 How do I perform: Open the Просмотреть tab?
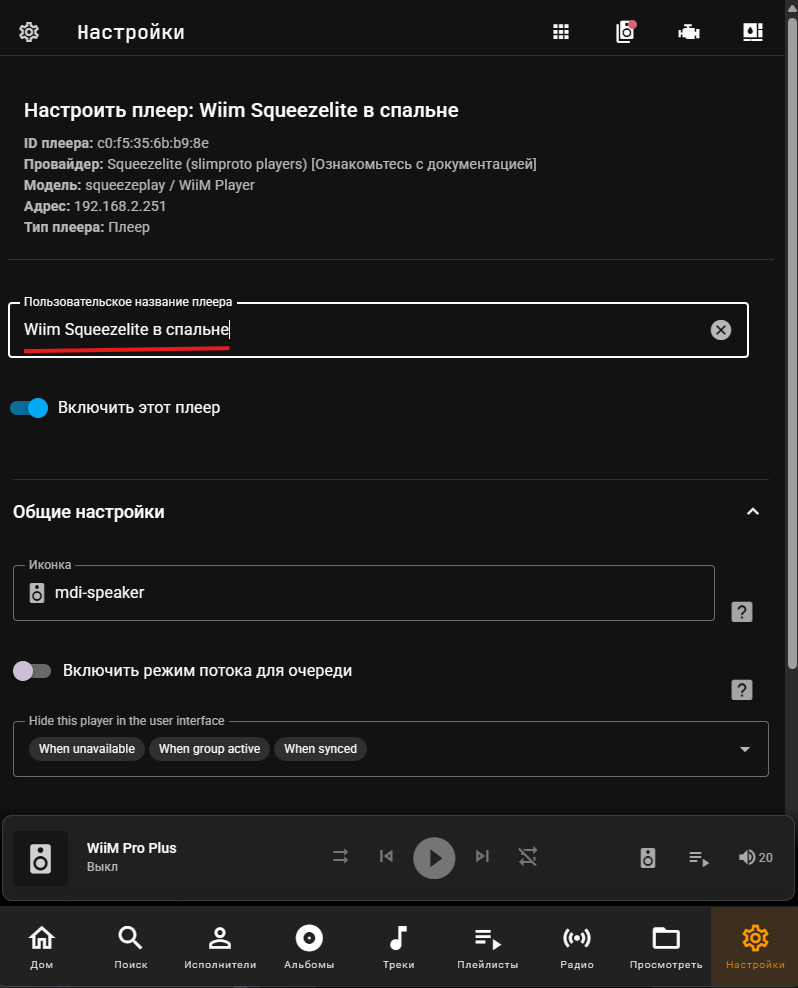(x=666, y=947)
